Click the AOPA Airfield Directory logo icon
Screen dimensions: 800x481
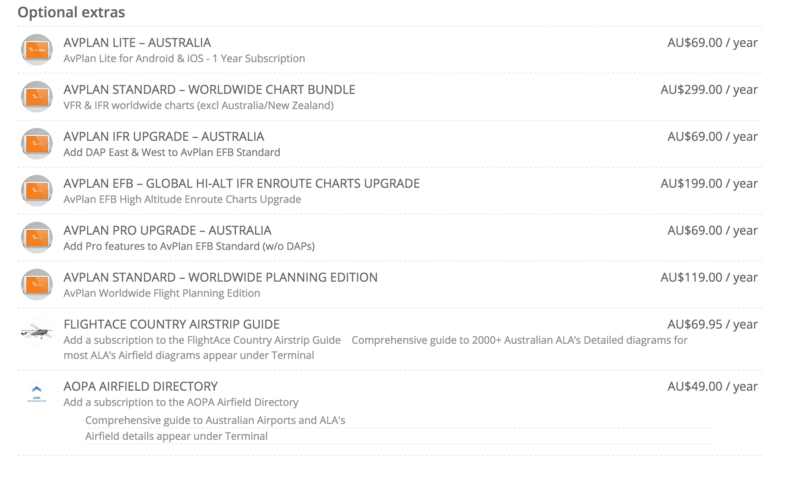click(x=37, y=394)
